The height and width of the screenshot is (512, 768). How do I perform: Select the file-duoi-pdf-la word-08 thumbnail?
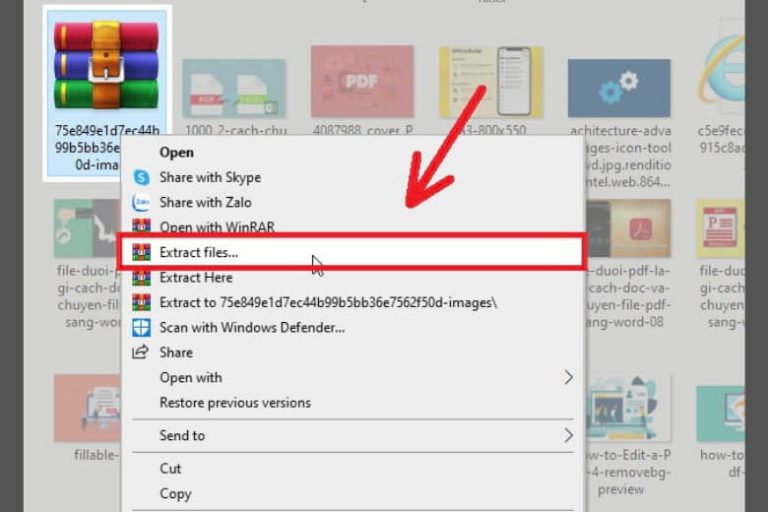pyautogui.click(x=628, y=228)
